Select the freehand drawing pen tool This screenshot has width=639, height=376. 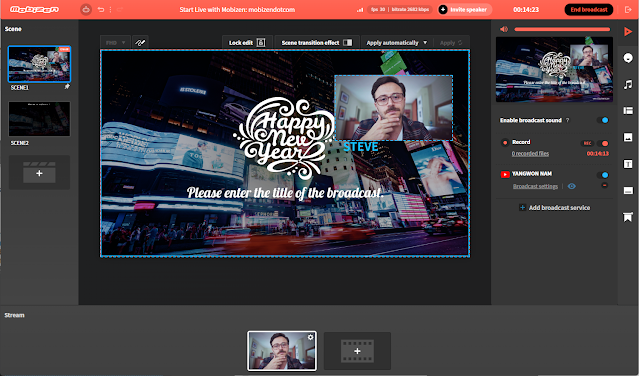[x=140, y=42]
